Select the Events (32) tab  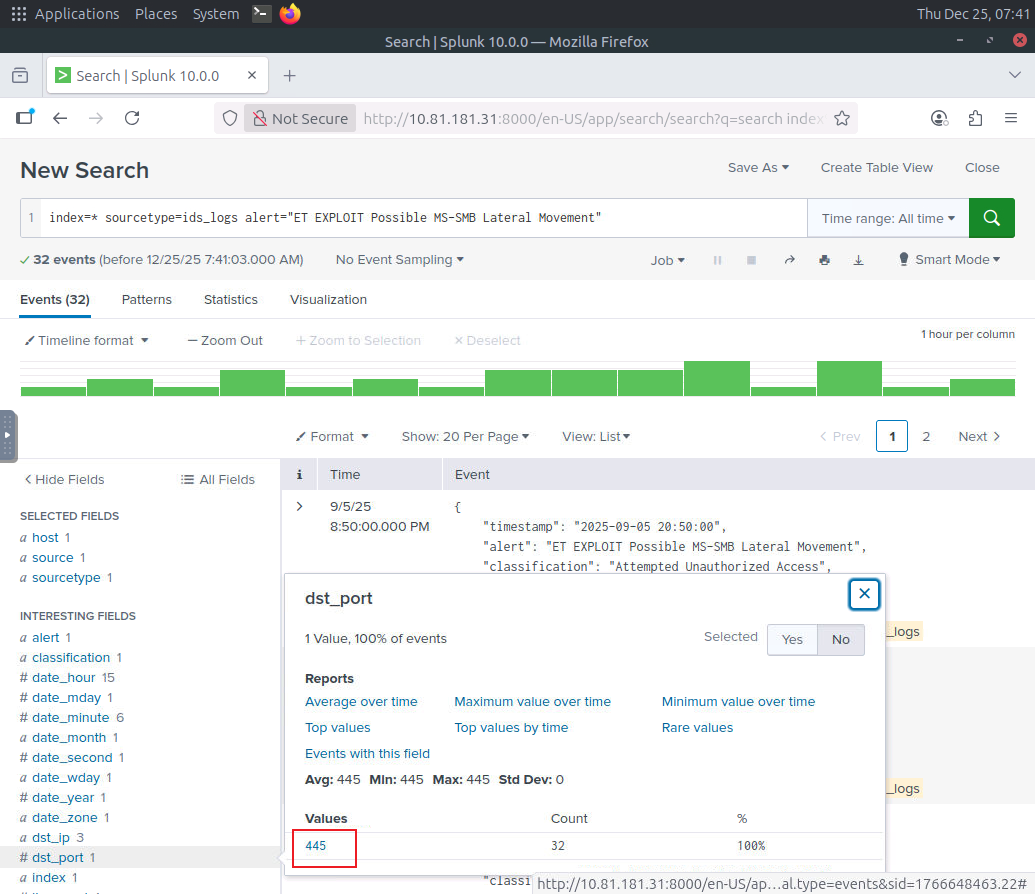[55, 300]
